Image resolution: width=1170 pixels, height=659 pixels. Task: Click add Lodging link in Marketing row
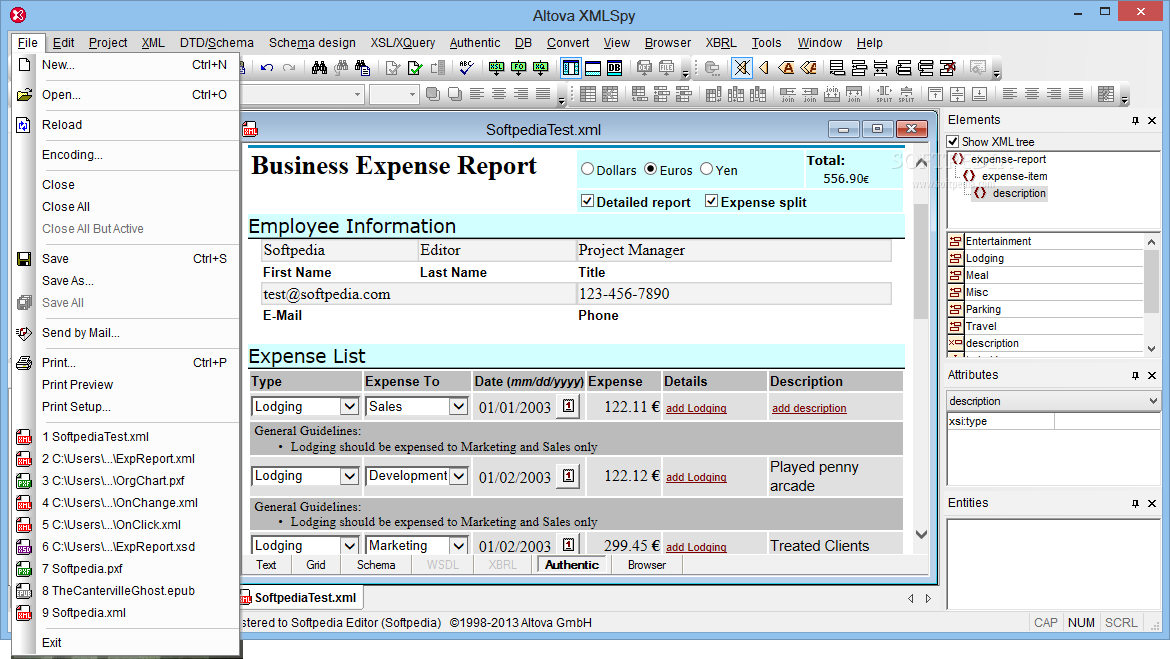click(x=696, y=547)
